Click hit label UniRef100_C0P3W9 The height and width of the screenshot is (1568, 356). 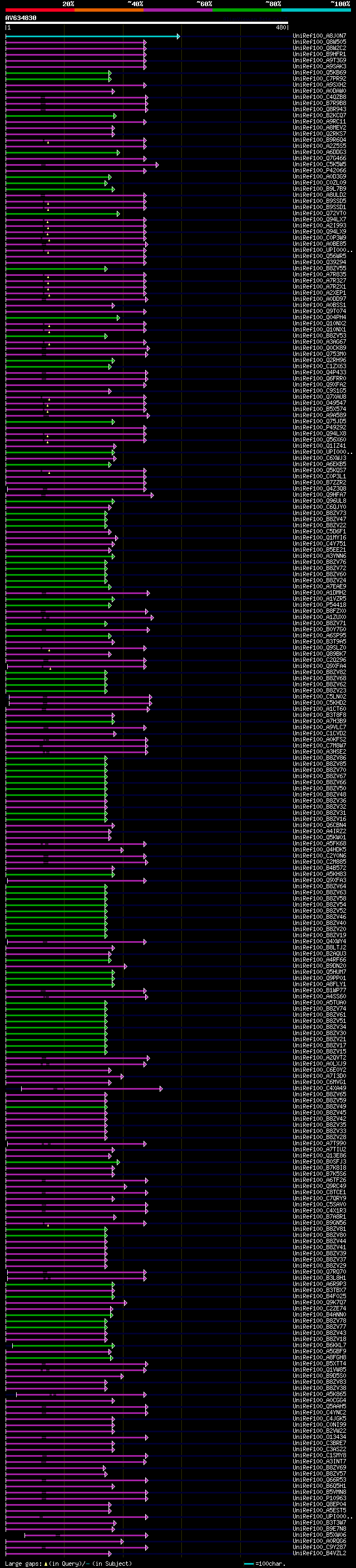click(319, 238)
